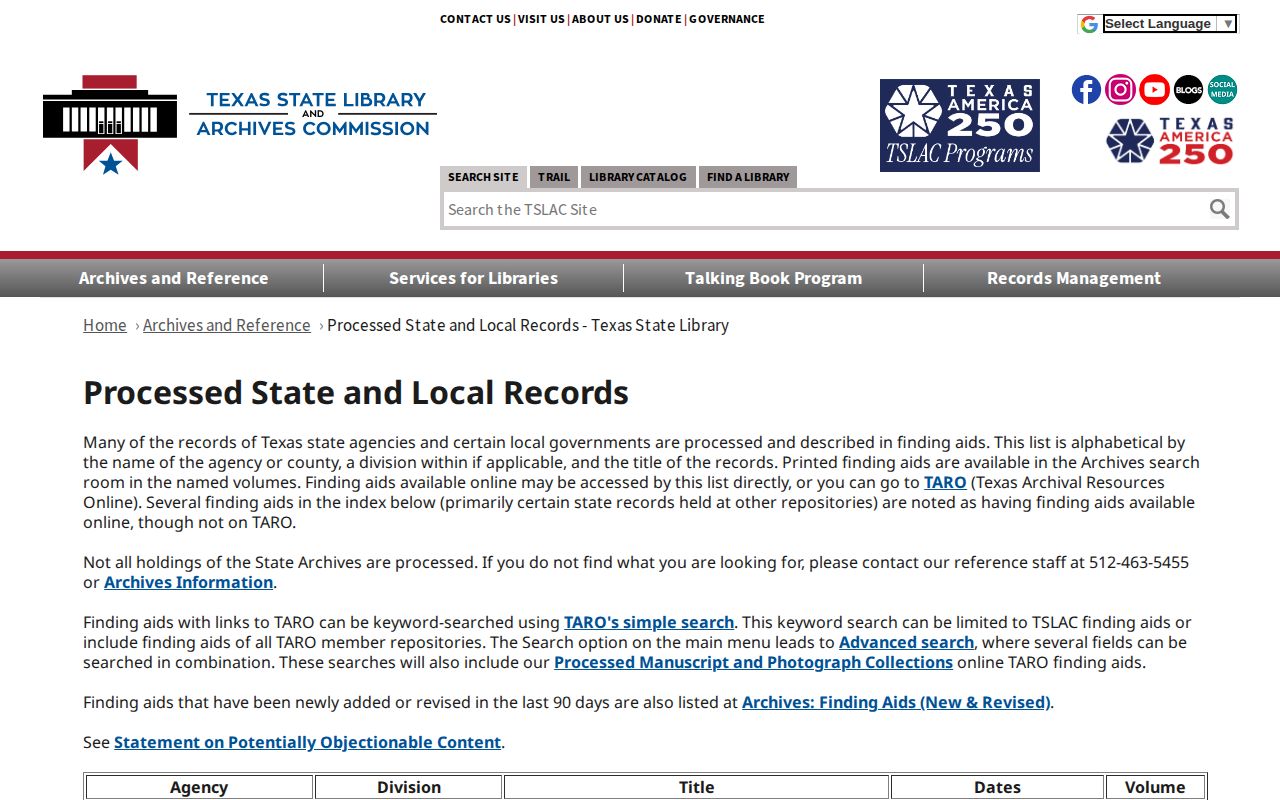Screen dimensions: 1280x800
Task: Follow the About Us link
Action: coord(600,19)
